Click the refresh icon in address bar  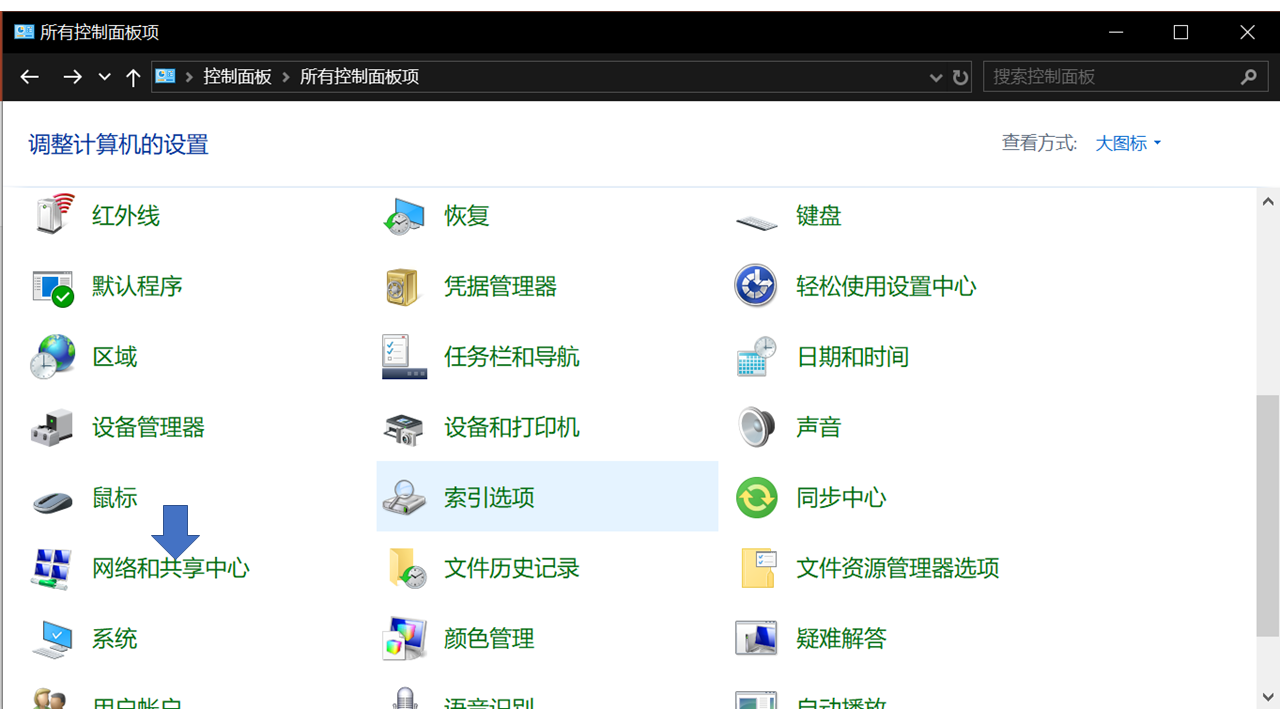tap(961, 77)
